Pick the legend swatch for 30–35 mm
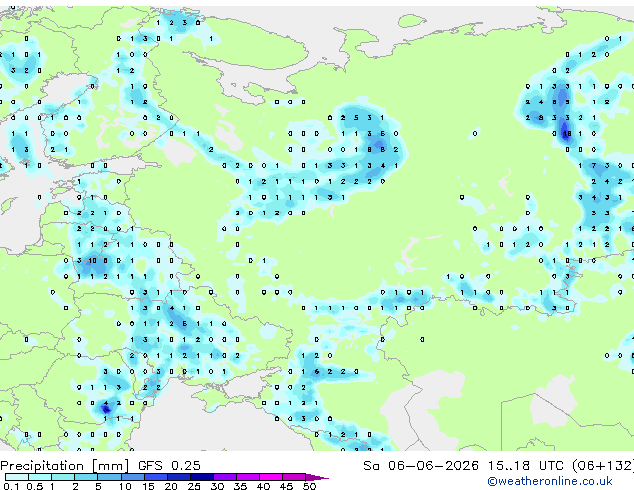Screen dimensions: 634x490 tap(225, 477)
